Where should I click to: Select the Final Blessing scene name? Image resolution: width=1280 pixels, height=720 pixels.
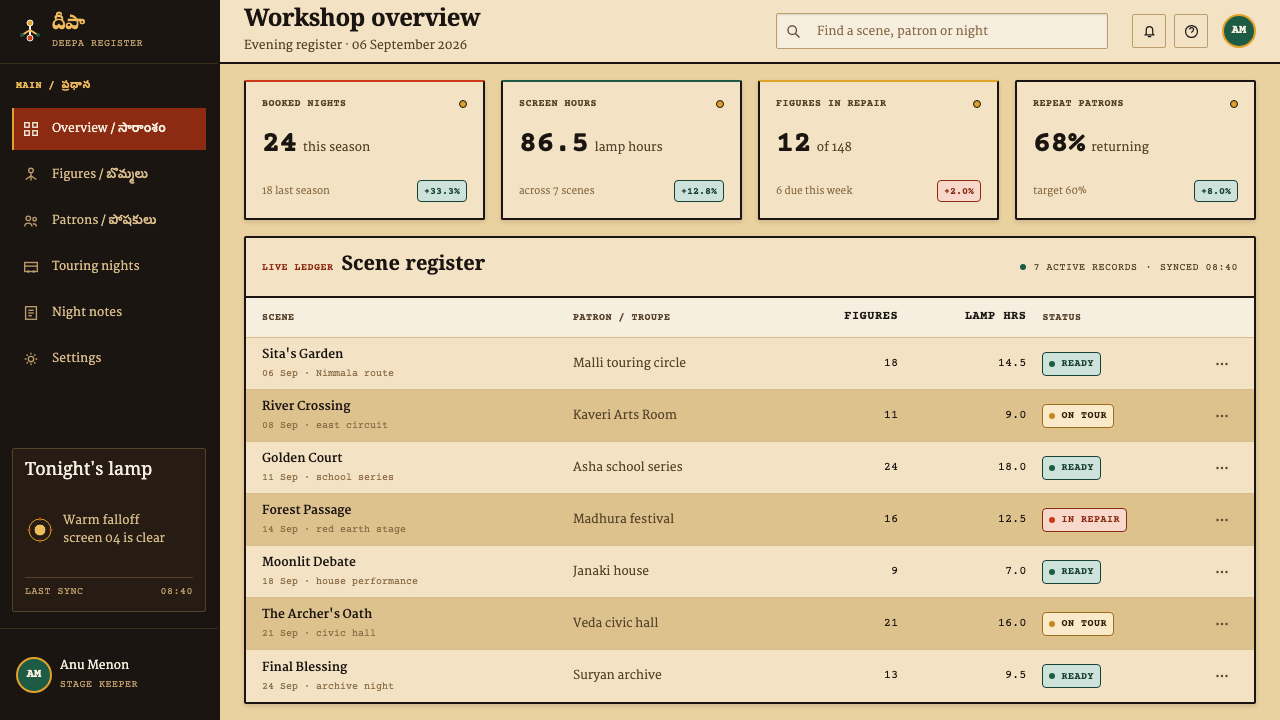pyautogui.click(x=305, y=667)
